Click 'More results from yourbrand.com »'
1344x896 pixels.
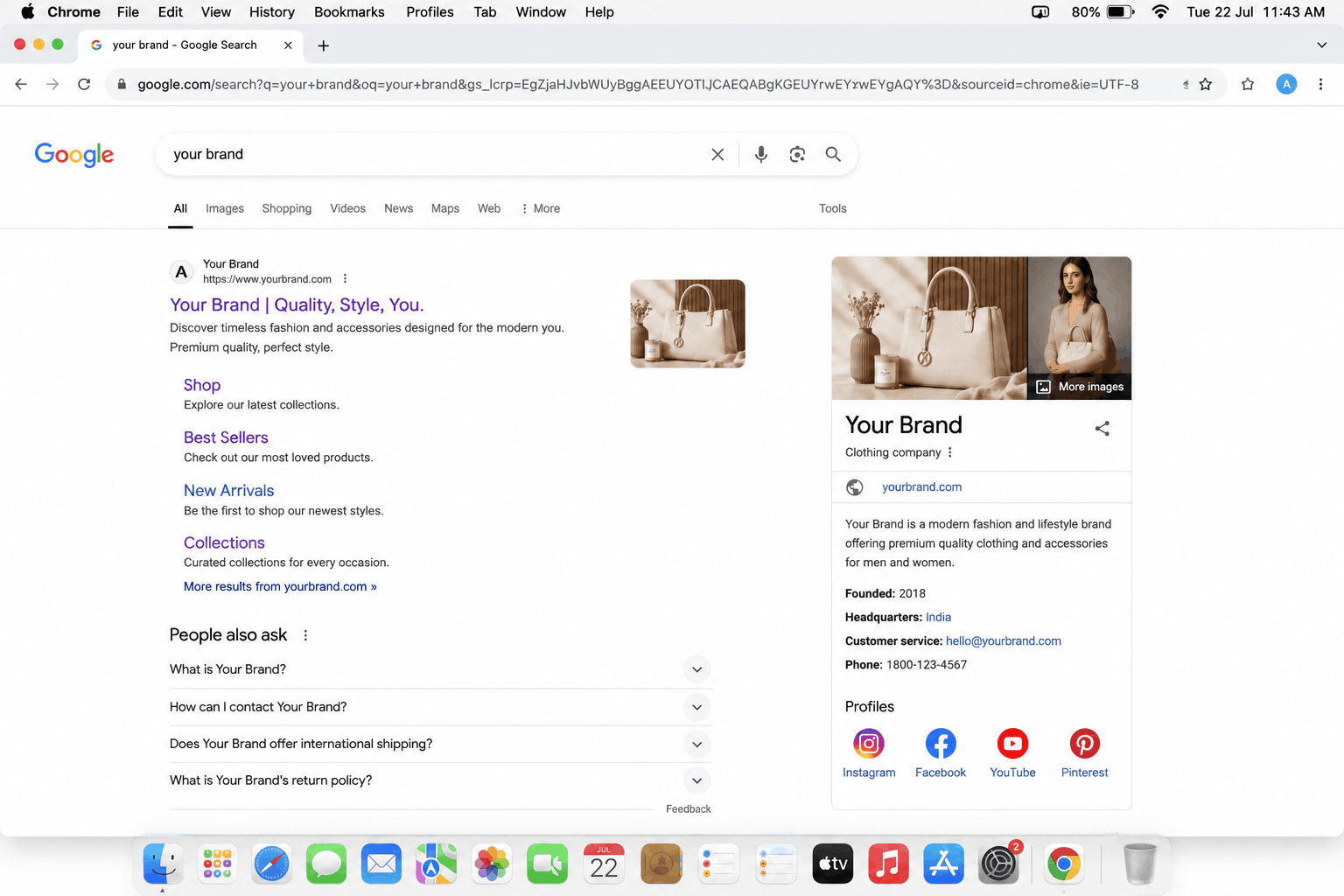point(280,586)
